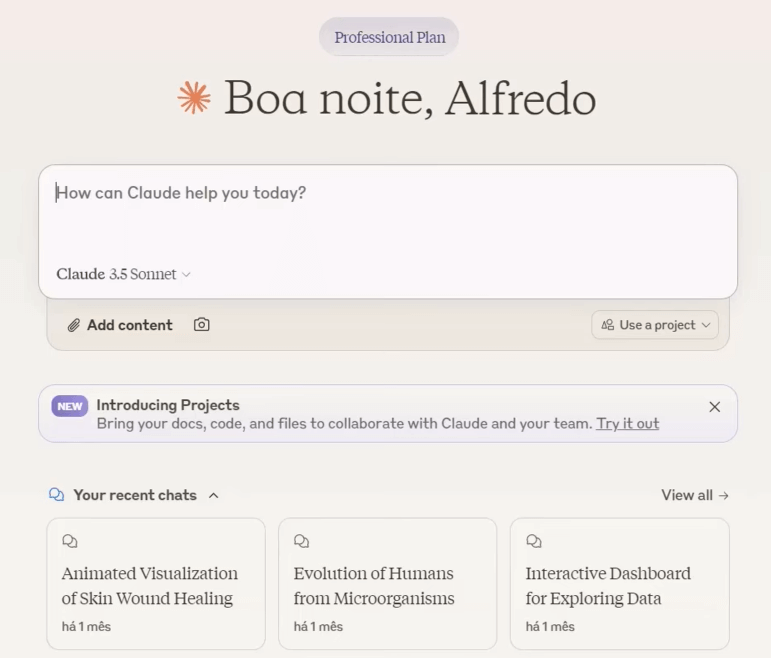Click chat icon on Interactive Dashboard card
Image resolution: width=771 pixels, height=658 pixels.
point(534,541)
